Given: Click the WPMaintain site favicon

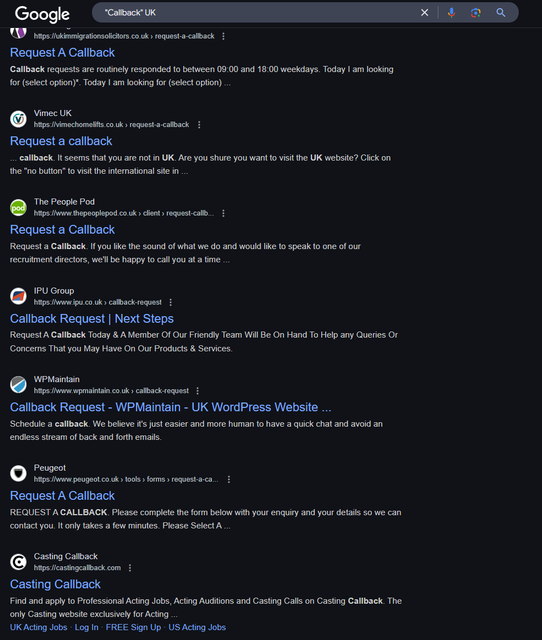Looking at the screenshot, I should [x=18, y=385].
